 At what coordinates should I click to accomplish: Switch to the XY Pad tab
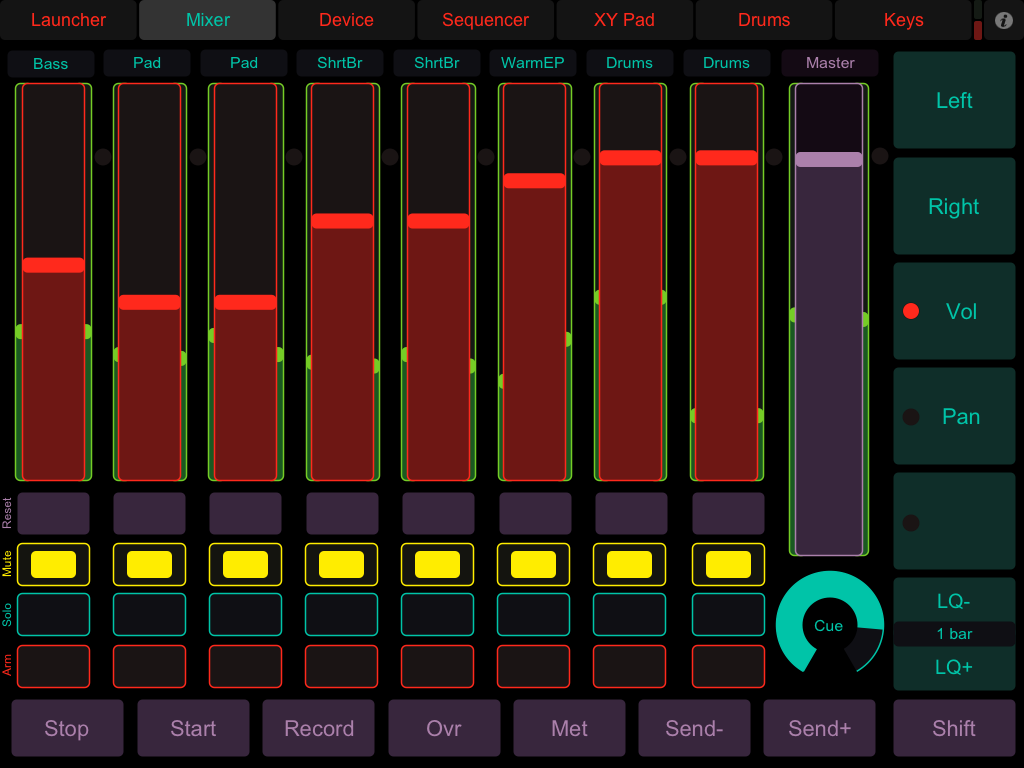click(x=624, y=20)
